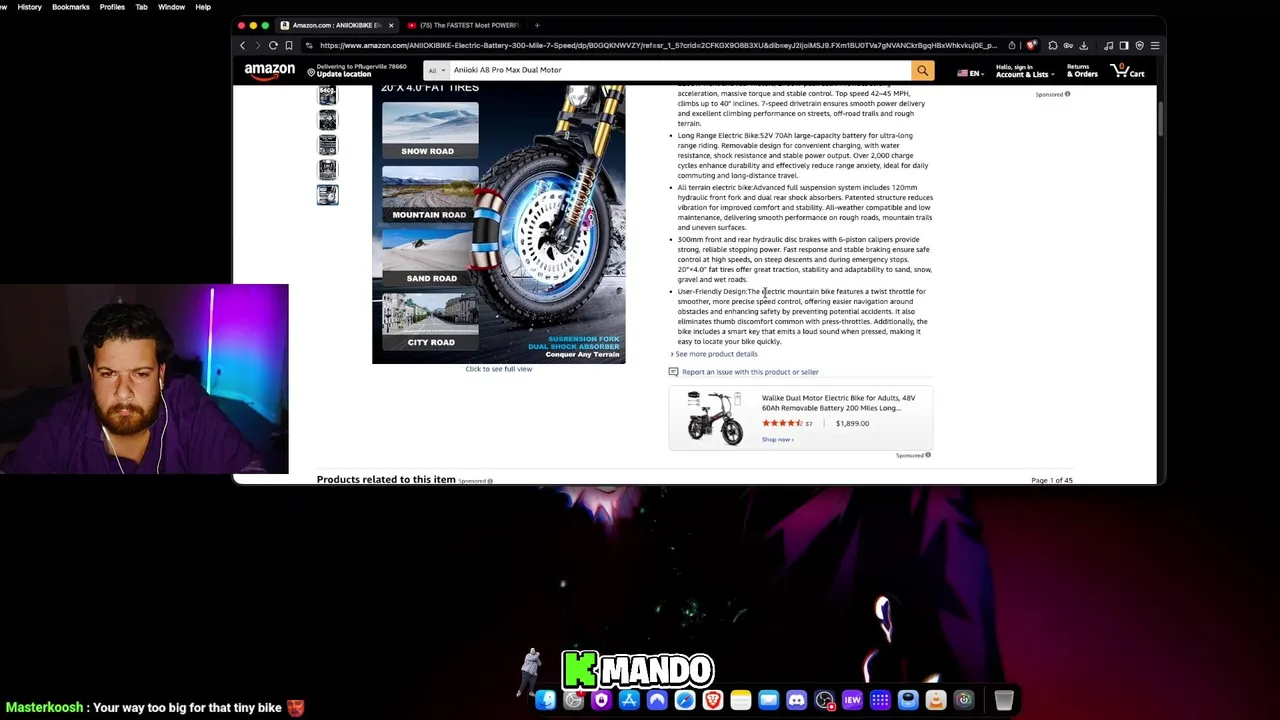Switch to the YouTube FASTEST Most POWERFUL tab
Image resolution: width=1280 pixels, height=720 pixels.
point(463,25)
